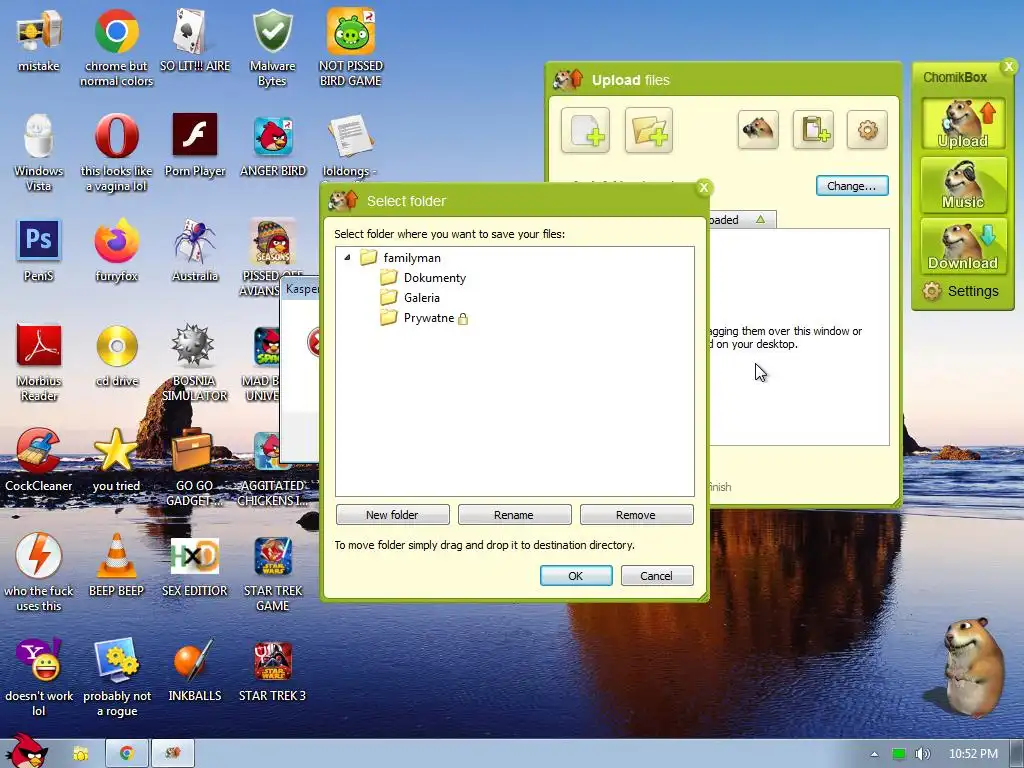Click the 'chrome but normal colors' desktop icon
This screenshot has width=1024, height=768.
[116, 48]
